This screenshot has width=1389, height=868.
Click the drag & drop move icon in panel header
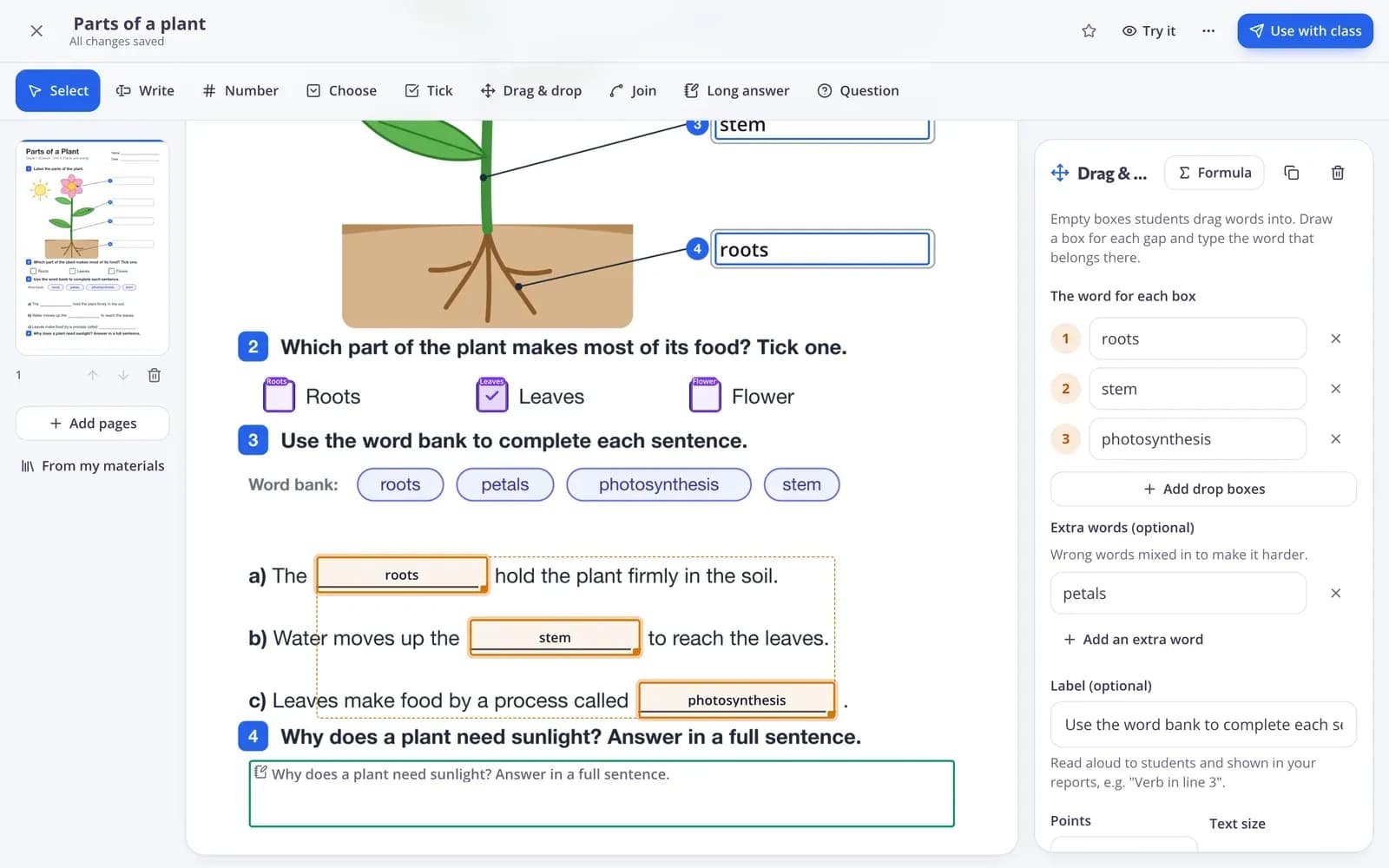coord(1060,173)
